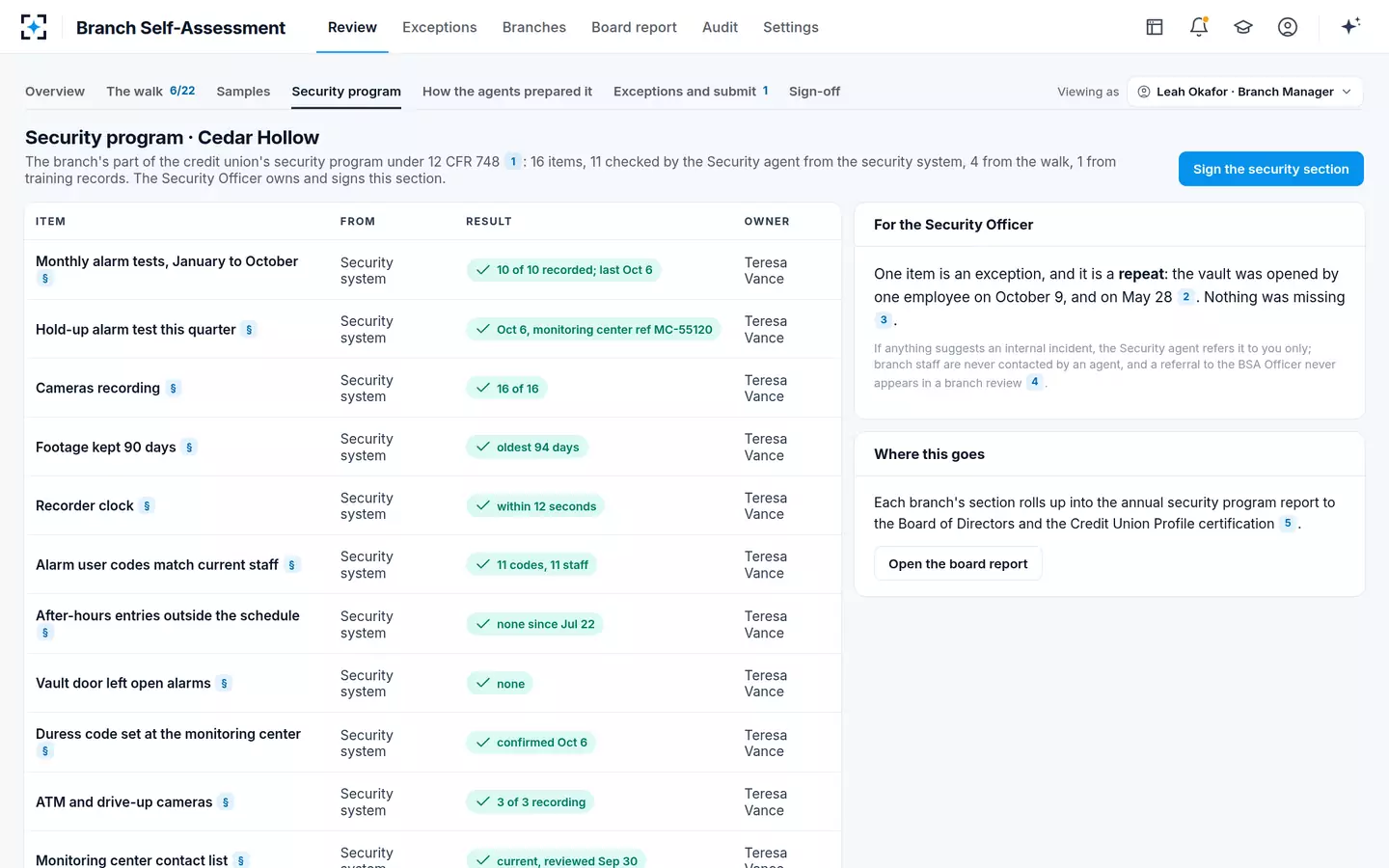Open the layout panel icon in header

pos(1155,27)
